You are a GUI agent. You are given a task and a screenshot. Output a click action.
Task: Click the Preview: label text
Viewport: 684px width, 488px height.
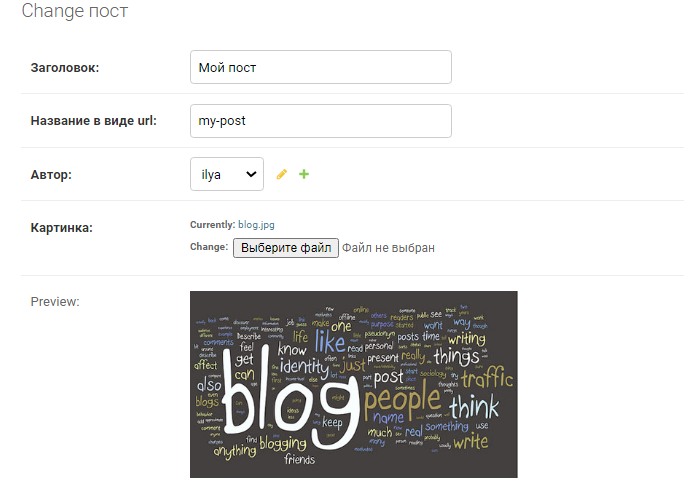click(55, 302)
